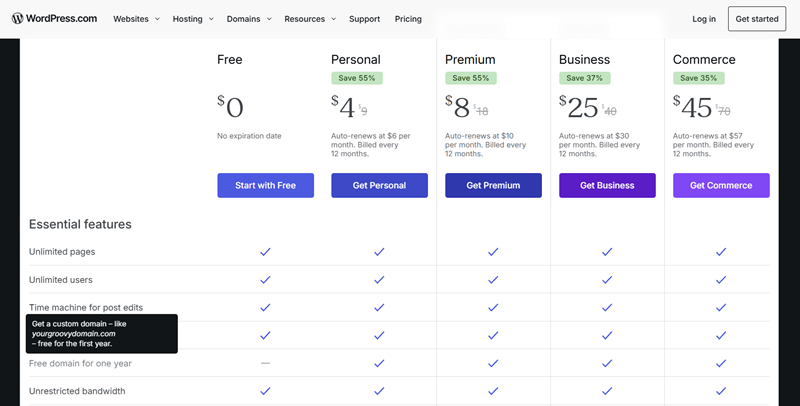Select the Get Premium button

point(493,185)
